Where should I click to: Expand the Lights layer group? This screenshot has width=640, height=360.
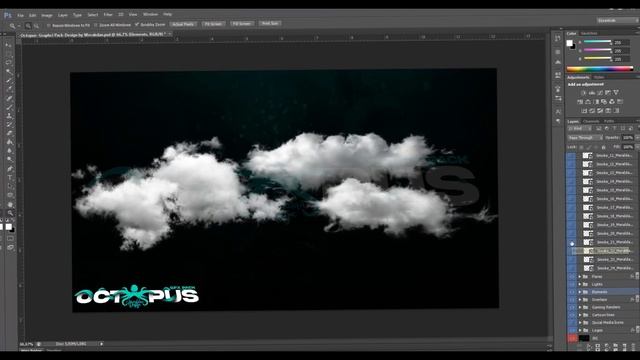pos(580,284)
